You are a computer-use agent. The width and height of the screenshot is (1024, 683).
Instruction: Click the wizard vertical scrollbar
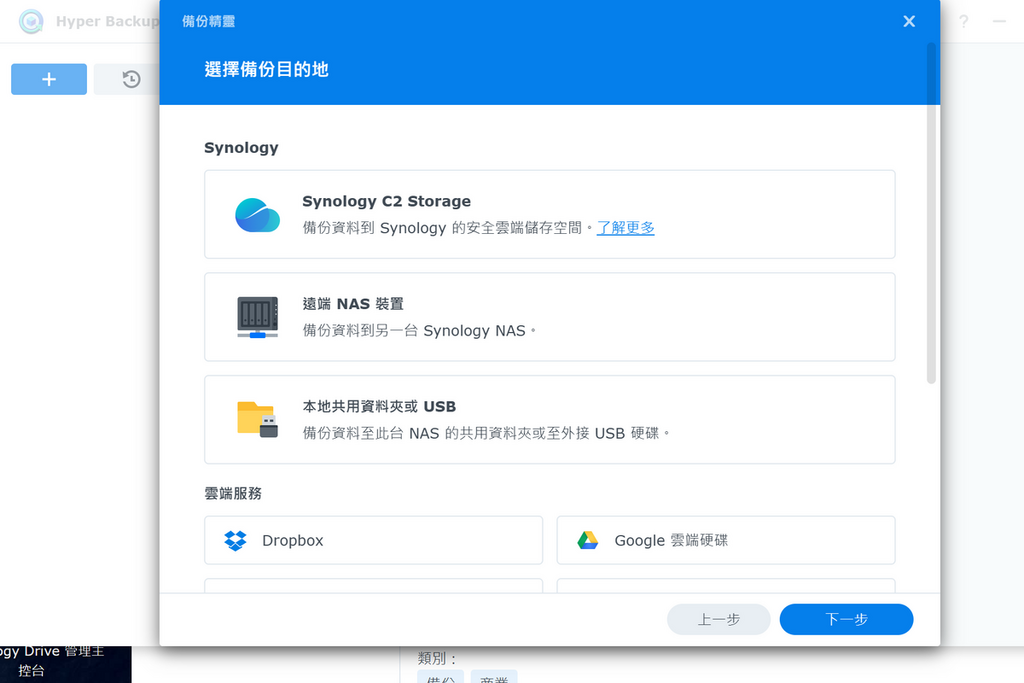click(931, 214)
